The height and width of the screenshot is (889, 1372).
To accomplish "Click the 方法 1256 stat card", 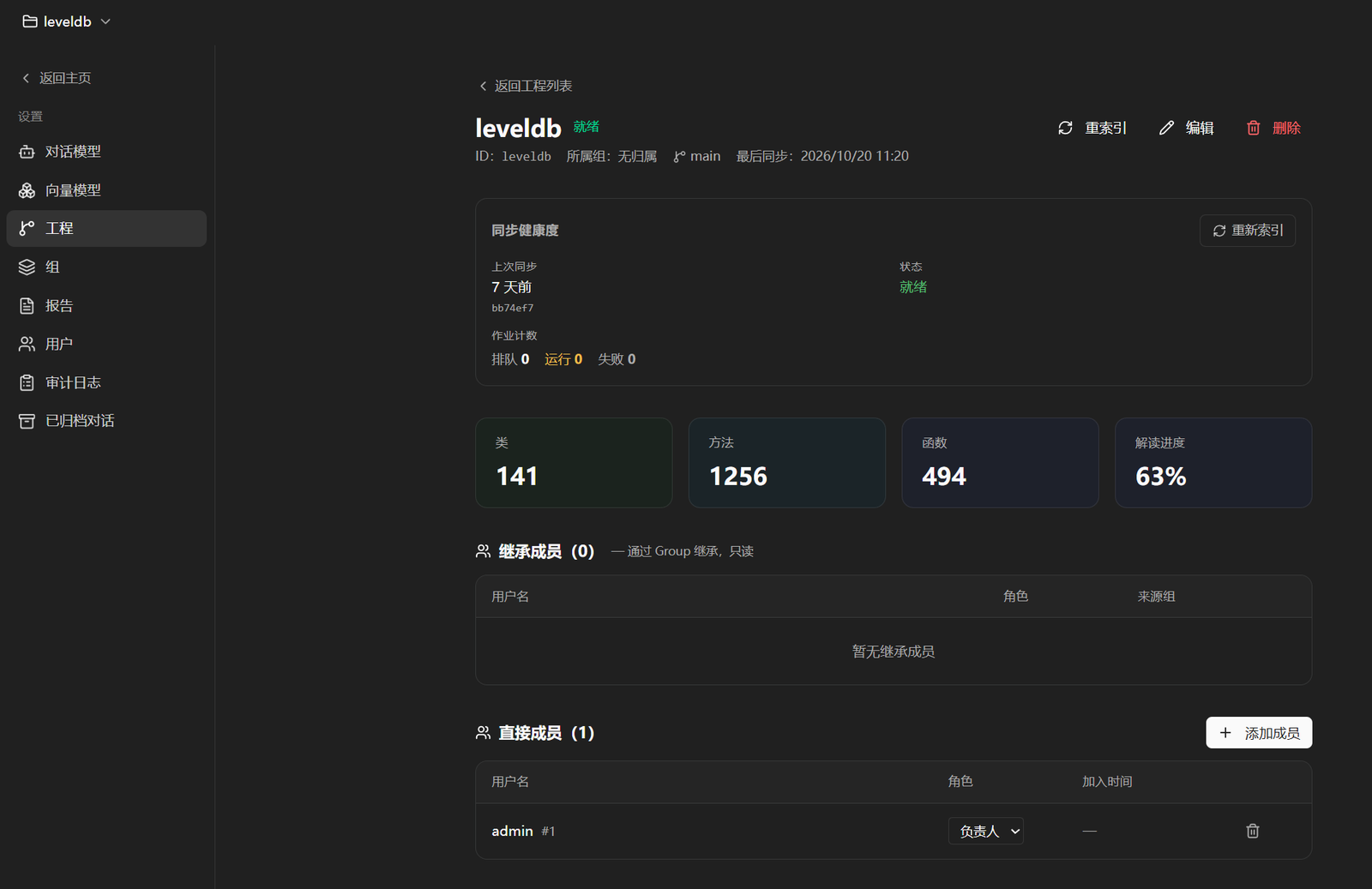I will [787, 463].
